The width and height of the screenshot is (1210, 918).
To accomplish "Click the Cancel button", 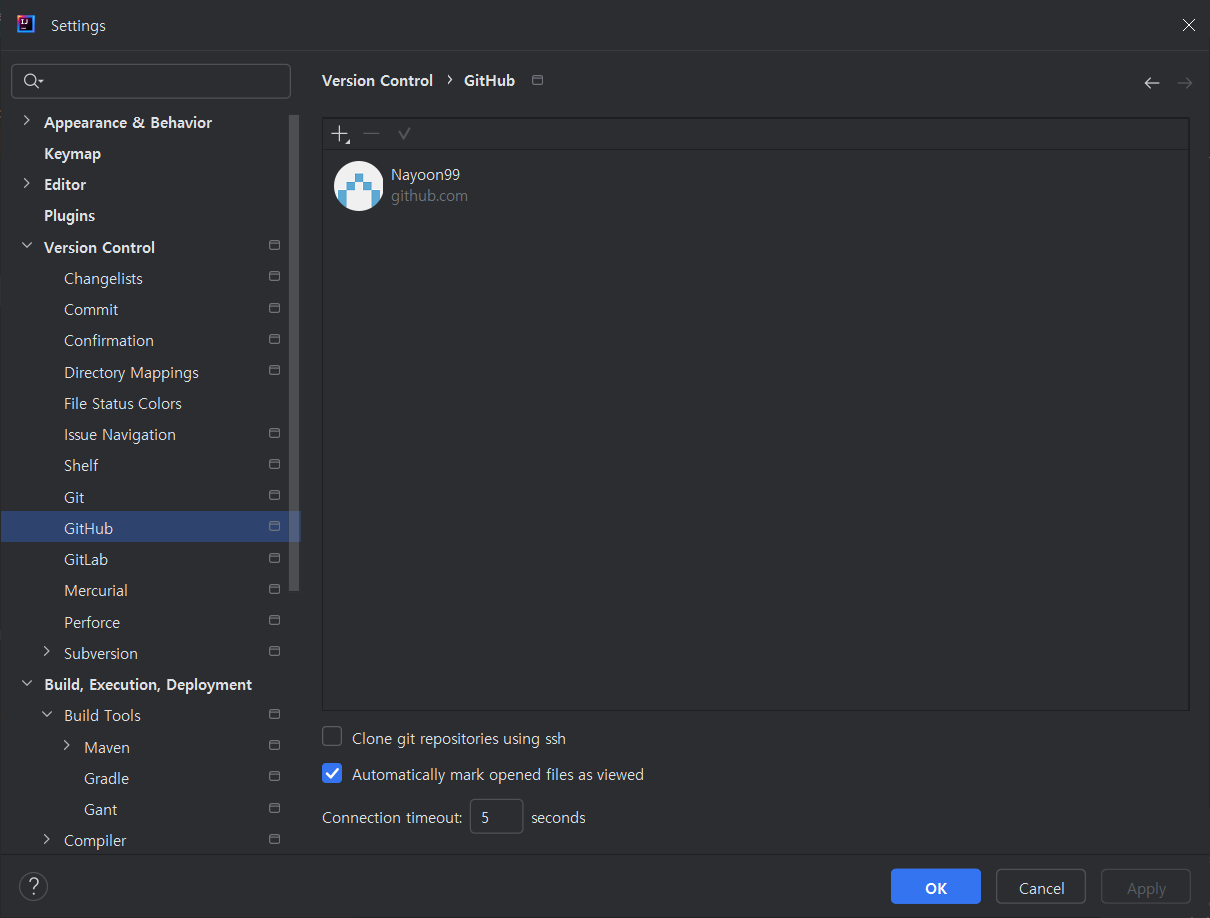I will coord(1041,887).
